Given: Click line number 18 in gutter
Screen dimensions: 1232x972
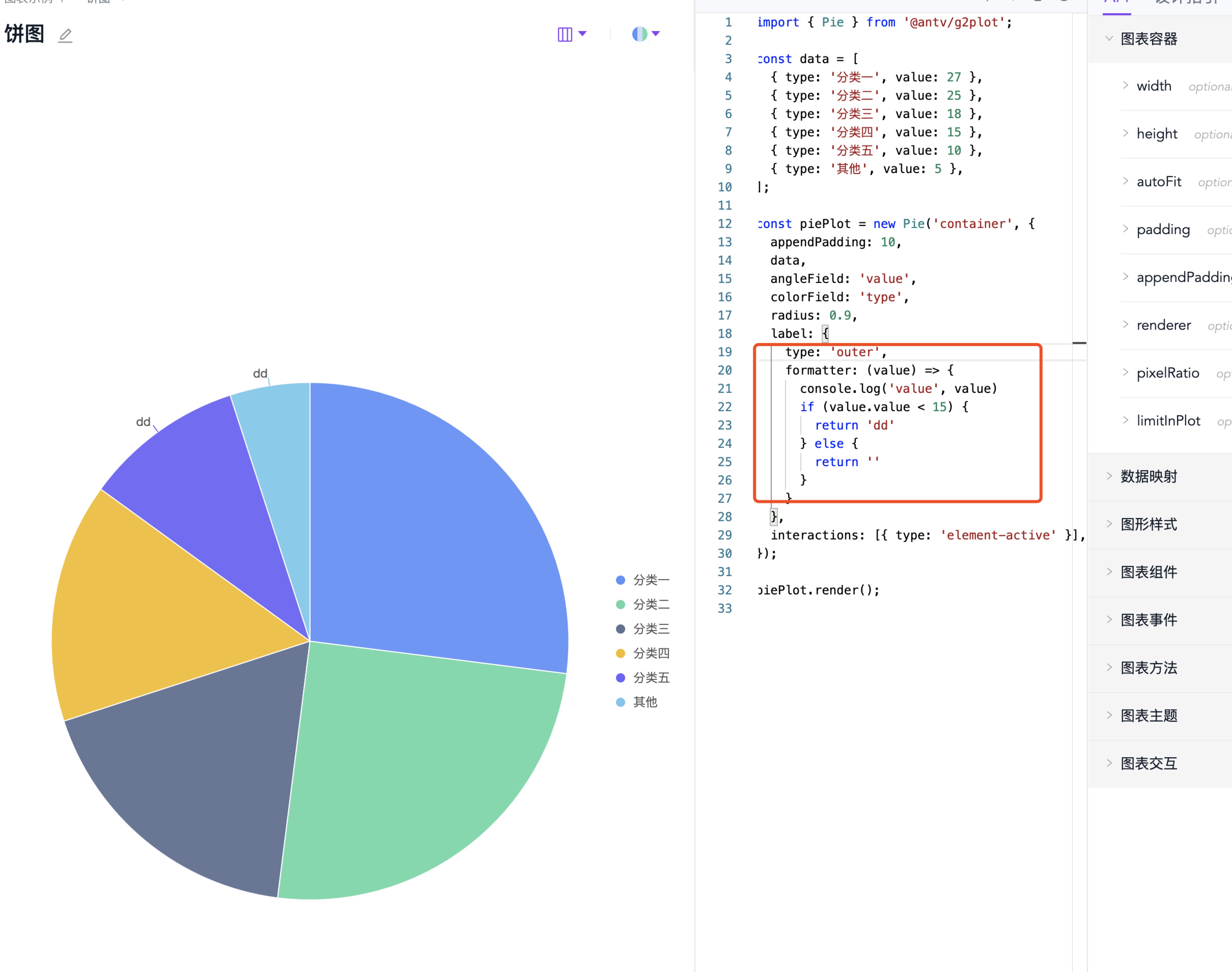Looking at the screenshot, I should [x=724, y=334].
